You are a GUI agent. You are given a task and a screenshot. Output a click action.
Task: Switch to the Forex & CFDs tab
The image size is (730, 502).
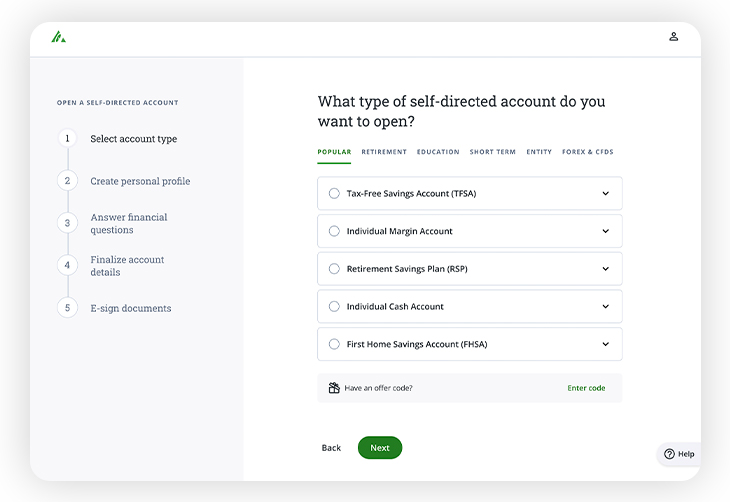588,152
